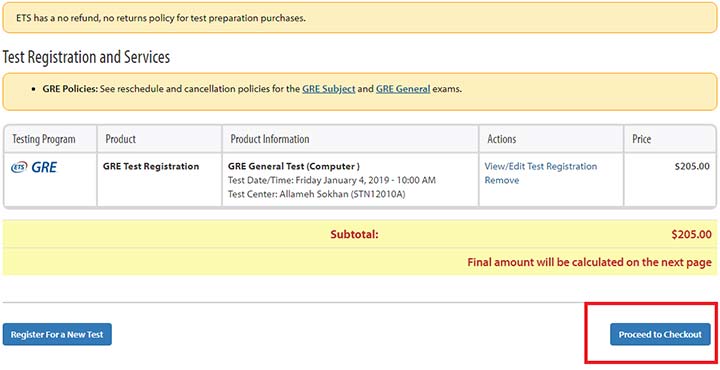The image size is (720, 370).
Task: Open View/Edit Test Registration link
Action: 540,166
